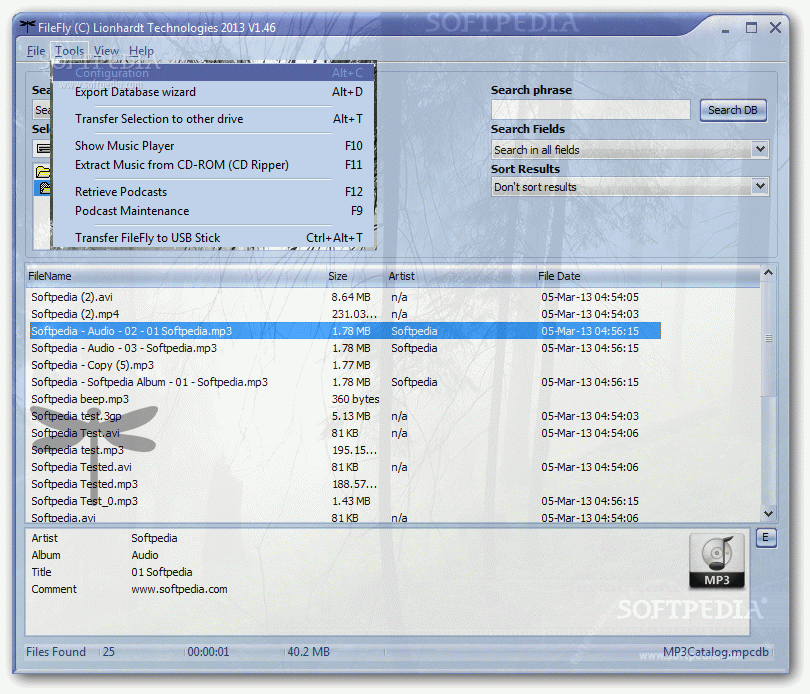Click the 05-Mar-13 04:54:05 date cell
Image resolution: width=810 pixels, height=694 pixels.
(590, 297)
